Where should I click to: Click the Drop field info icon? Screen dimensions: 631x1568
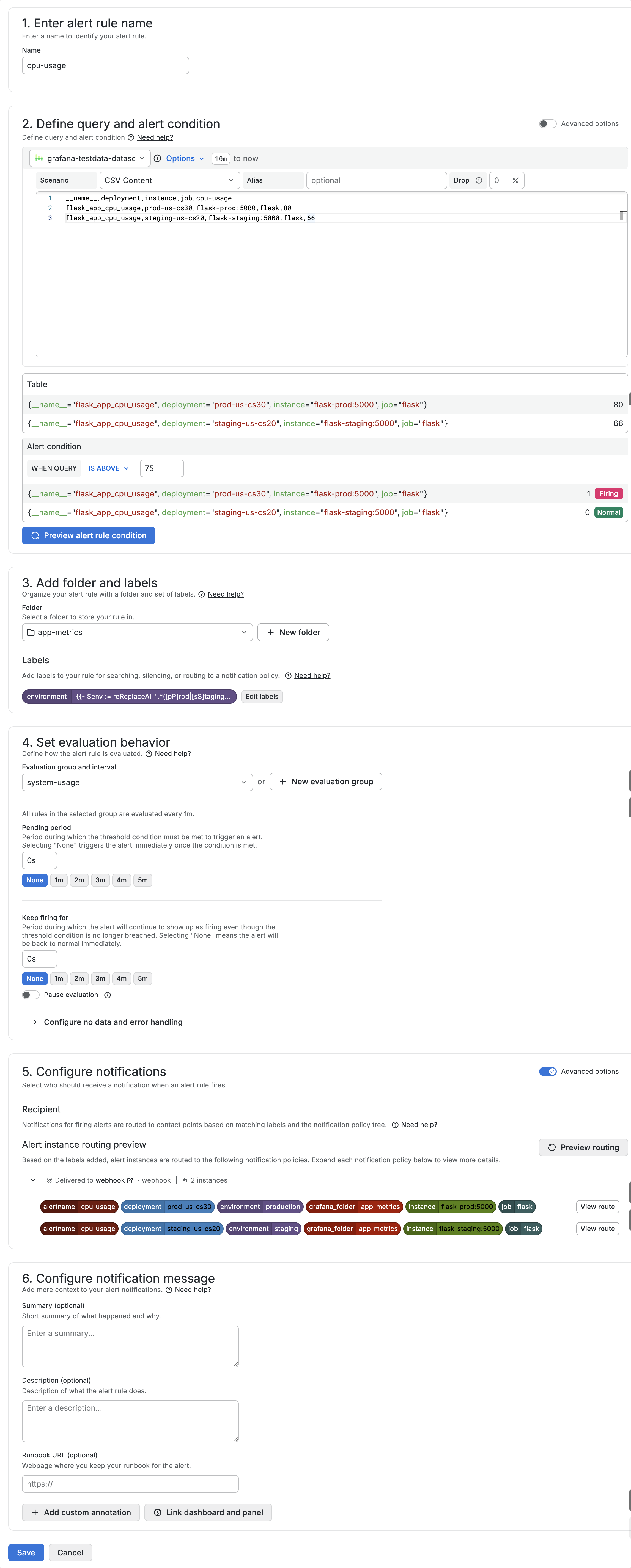pyautogui.click(x=479, y=180)
